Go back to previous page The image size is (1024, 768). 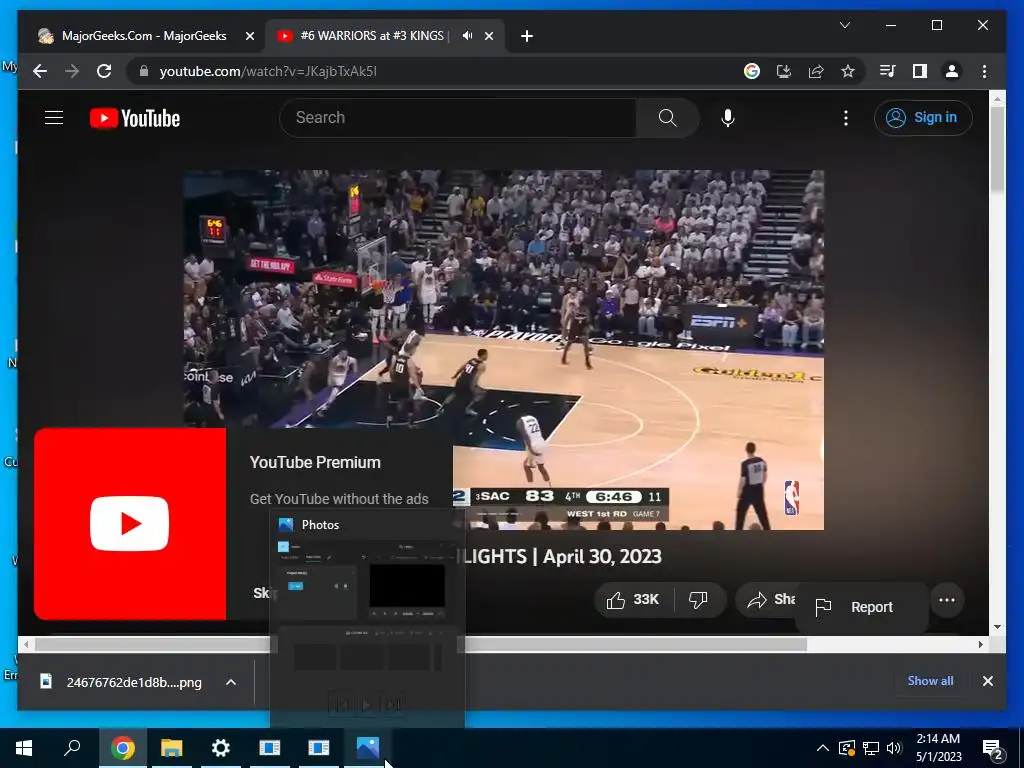(40, 71)
